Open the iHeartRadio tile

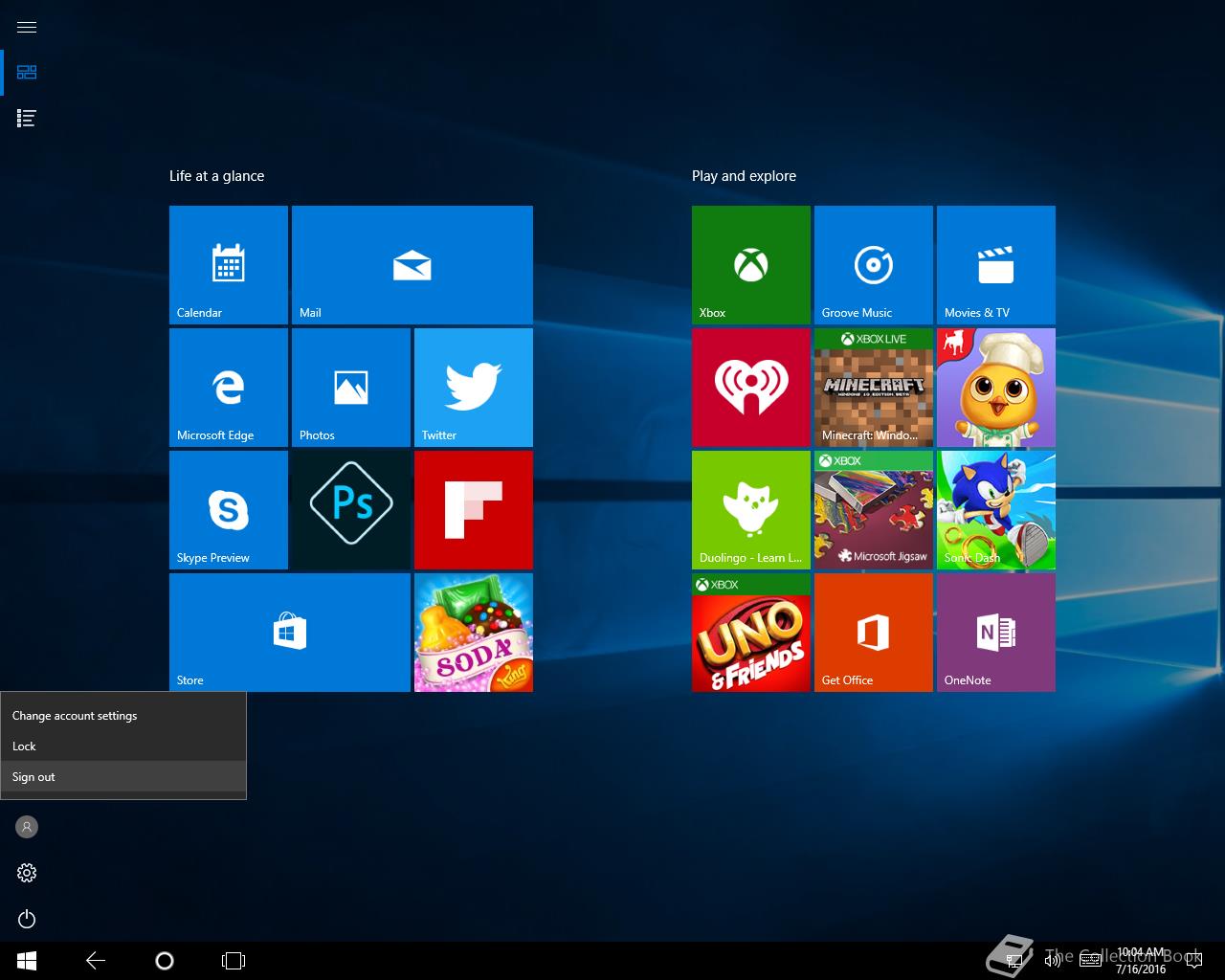point(751,388)
